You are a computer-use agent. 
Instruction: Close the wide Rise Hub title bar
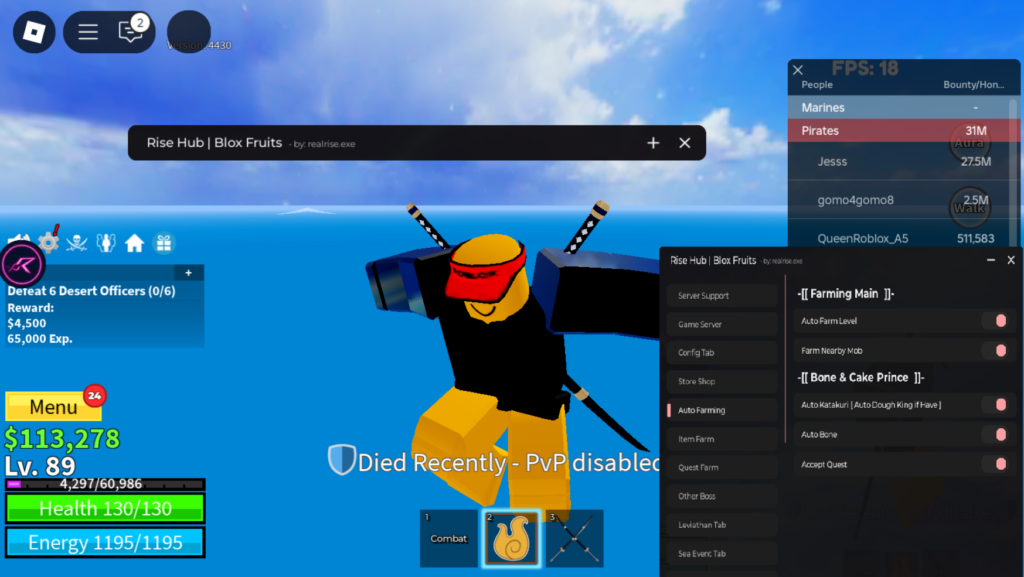pyautogui.click(x=684, y=143)
